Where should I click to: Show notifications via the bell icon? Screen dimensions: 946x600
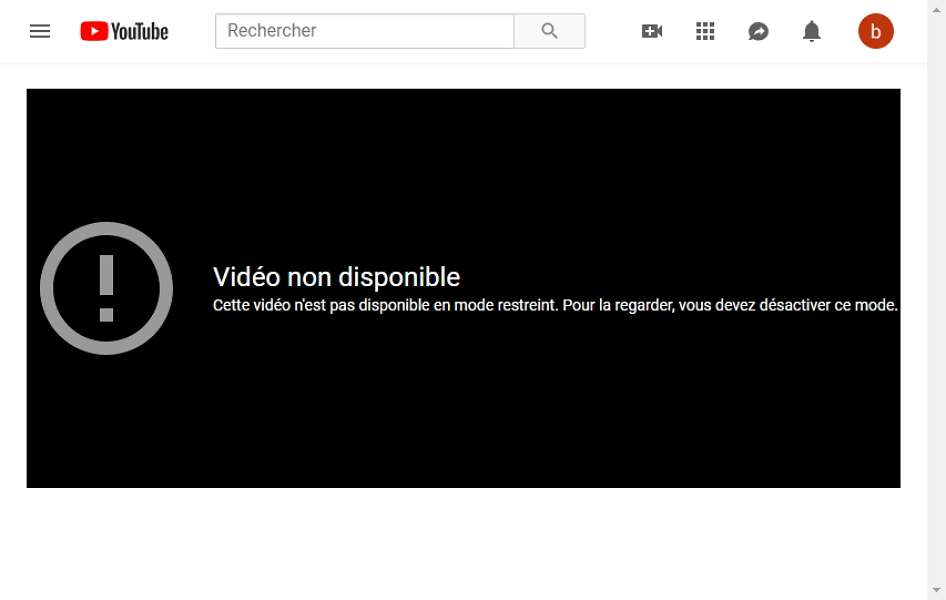[811, 31]
